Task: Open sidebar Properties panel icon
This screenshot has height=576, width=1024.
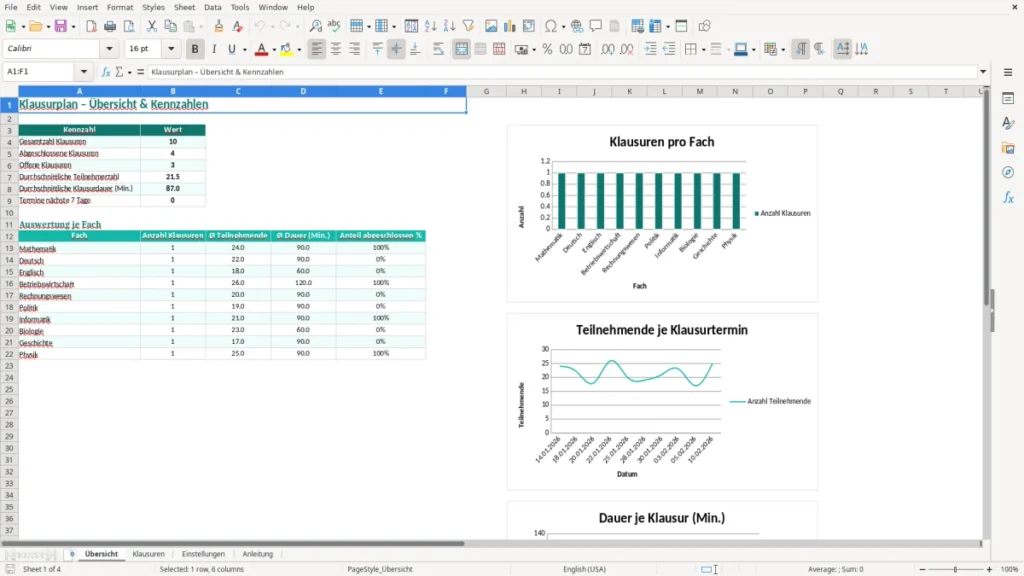Action: pyautogui.click(x=1008, y=98)
